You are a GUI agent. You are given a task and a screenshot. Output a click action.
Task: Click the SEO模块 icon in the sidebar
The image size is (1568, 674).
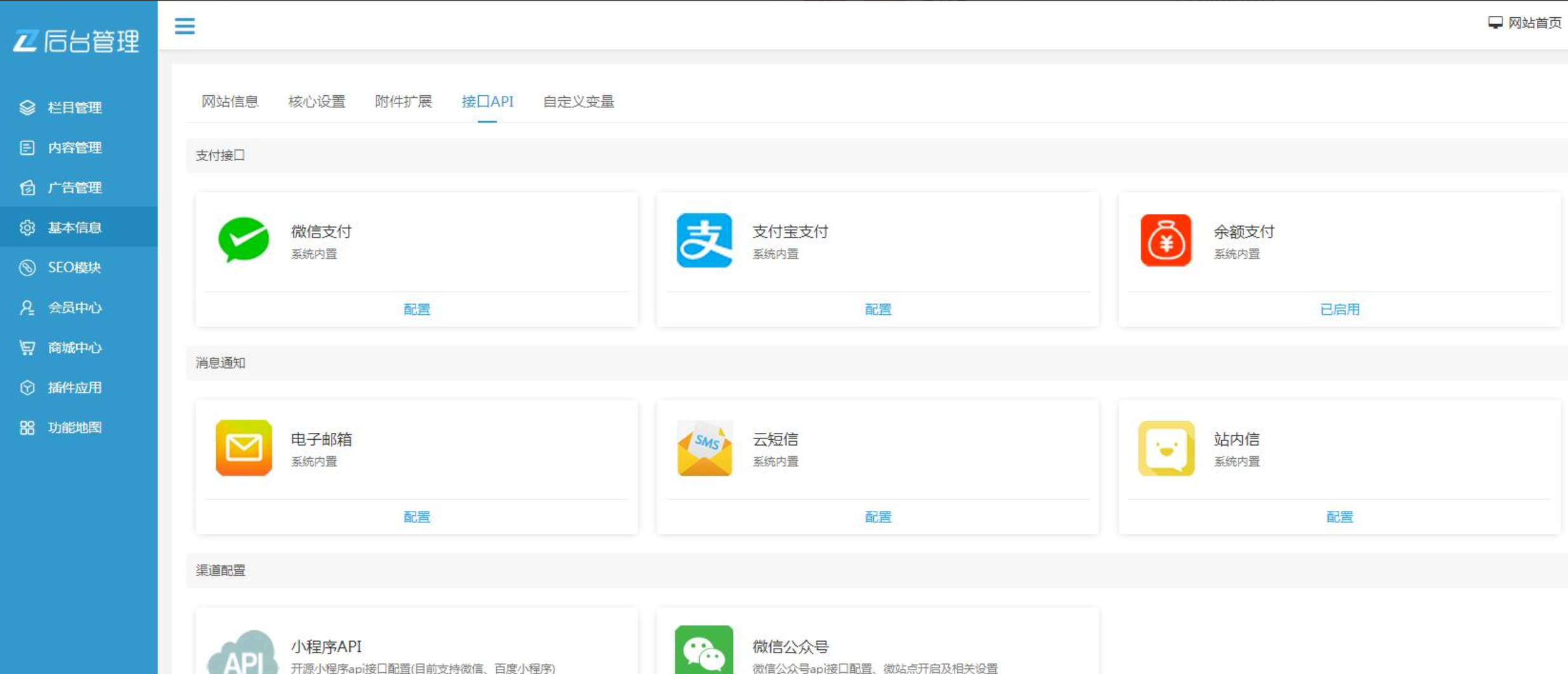coord(27,267)
